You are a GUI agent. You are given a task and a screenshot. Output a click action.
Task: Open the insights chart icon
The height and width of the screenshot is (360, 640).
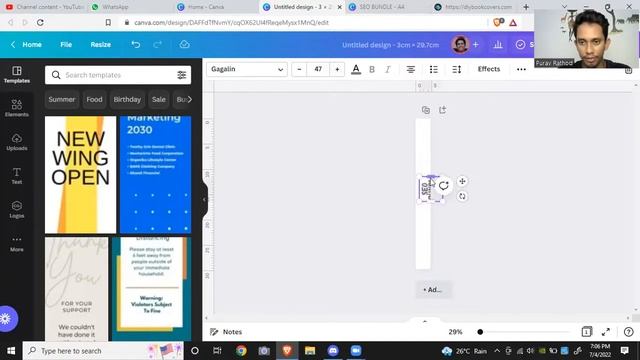[498, 44]
